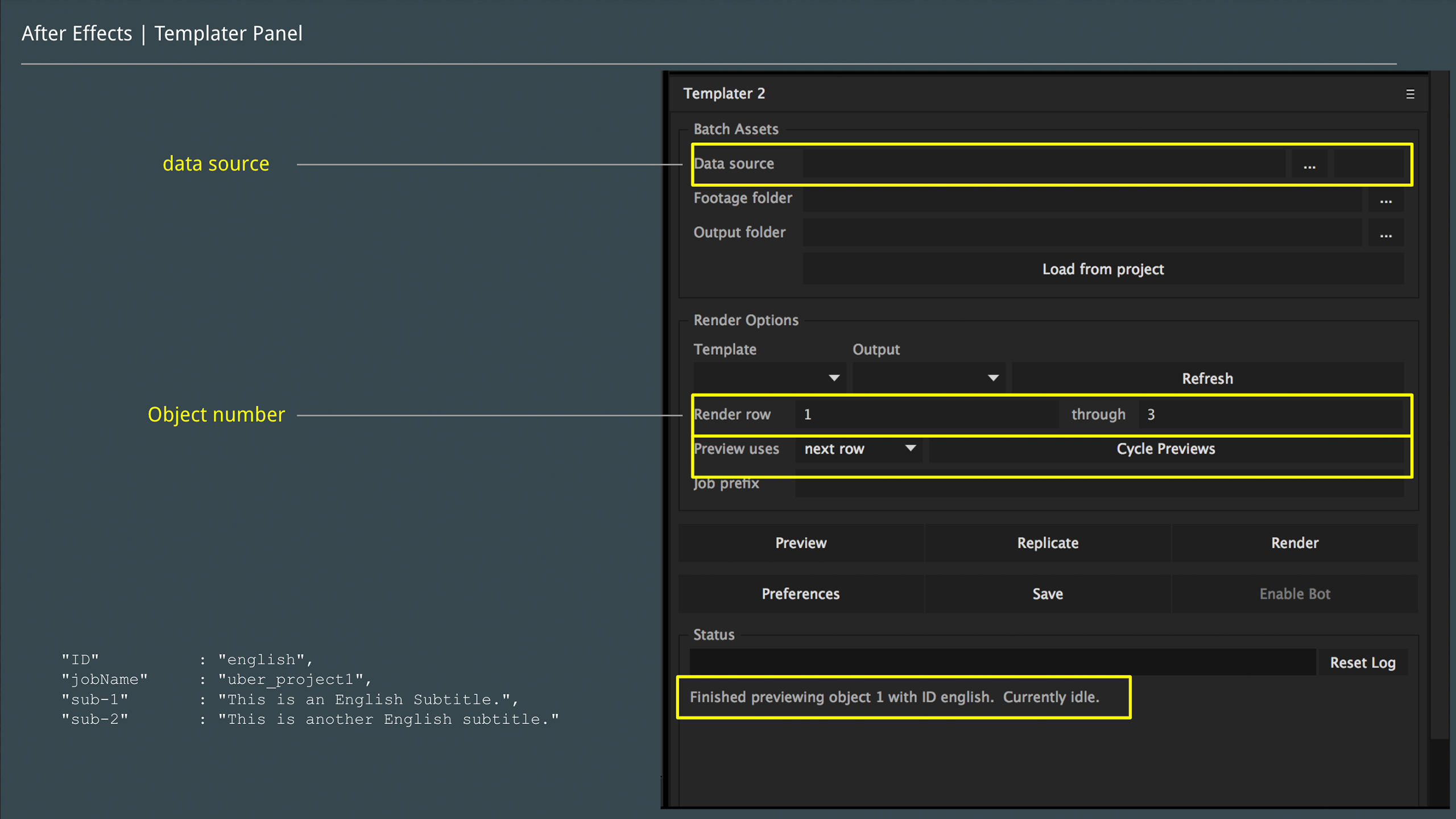The image size is (1456, 819).
Task: Click the status message Finished previewing object 1
Action: coord(895,697)
